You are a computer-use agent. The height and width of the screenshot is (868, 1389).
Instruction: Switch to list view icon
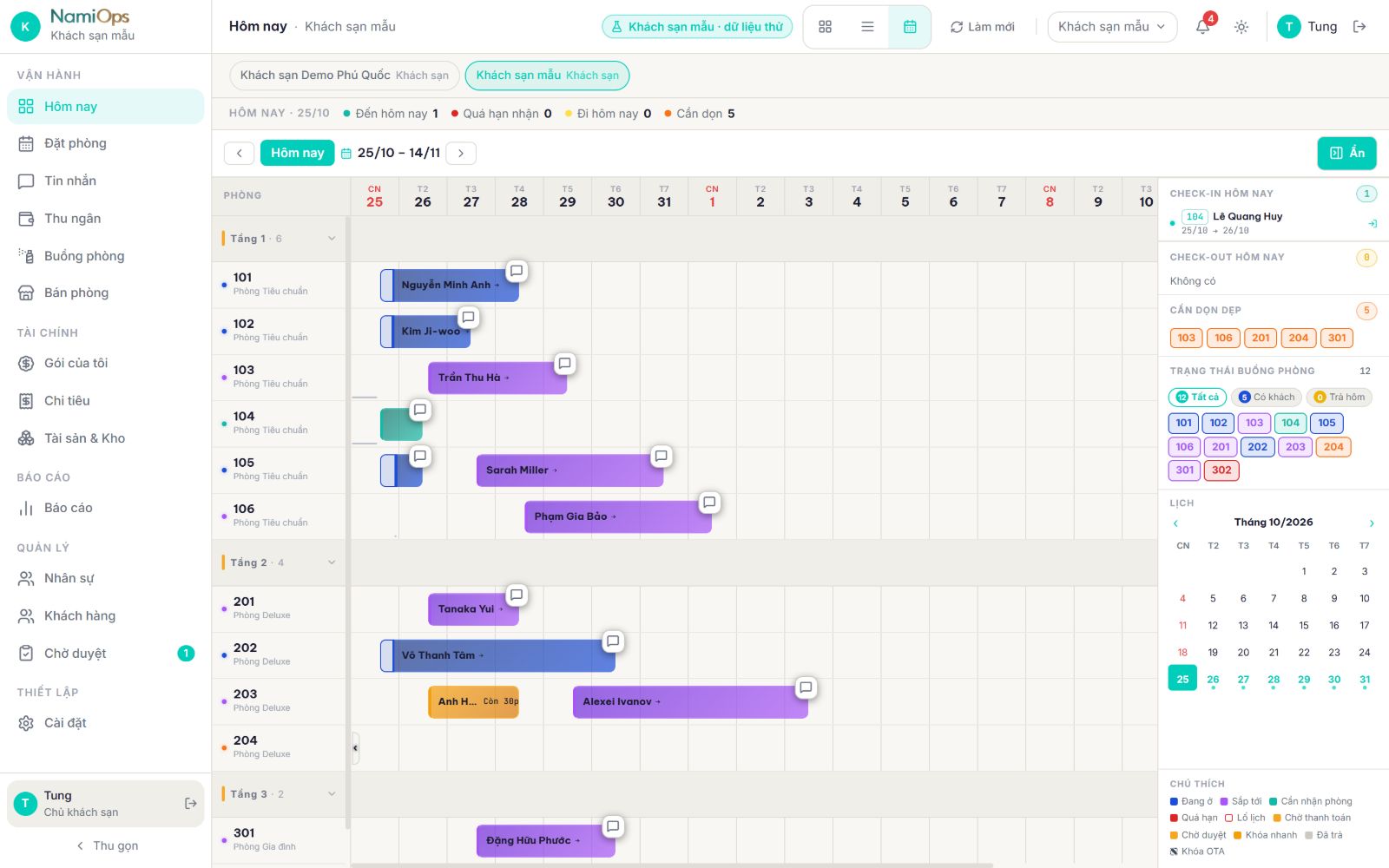[x=867, y=27]
